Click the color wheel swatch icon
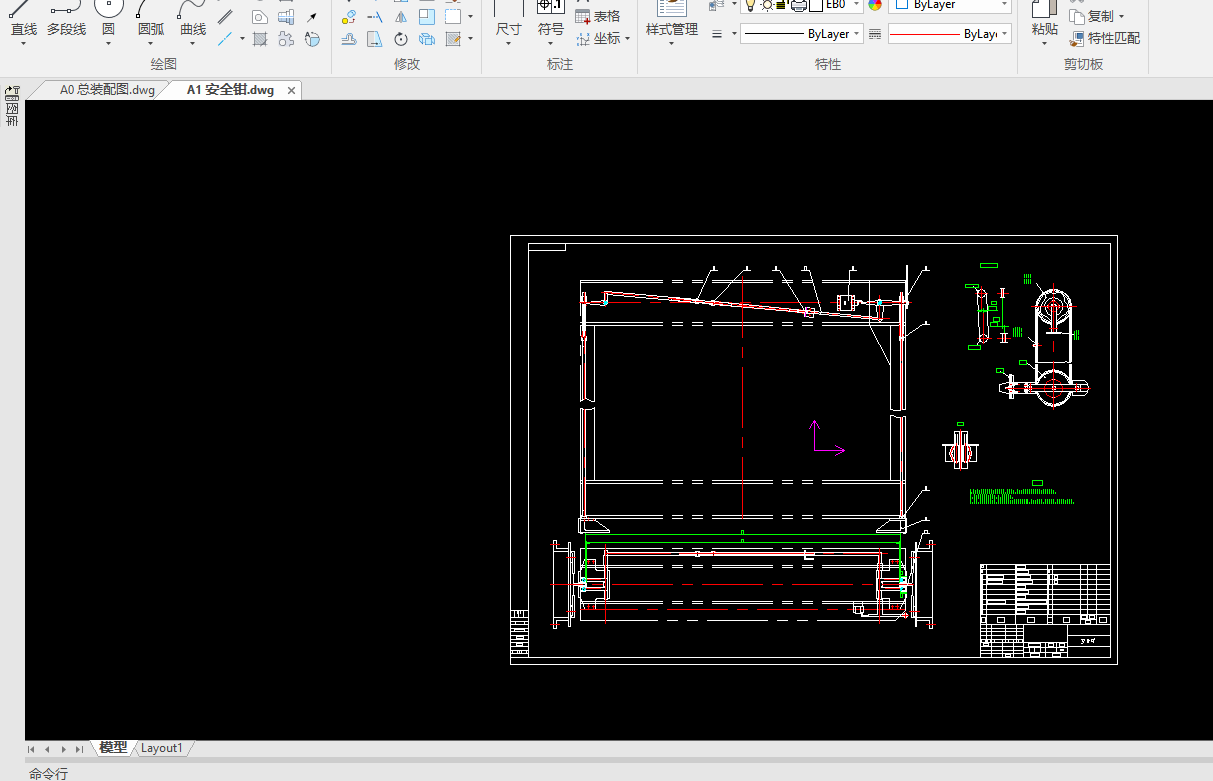The width and height of the screenshot is (1213, 781). click(x=875, y=5)
